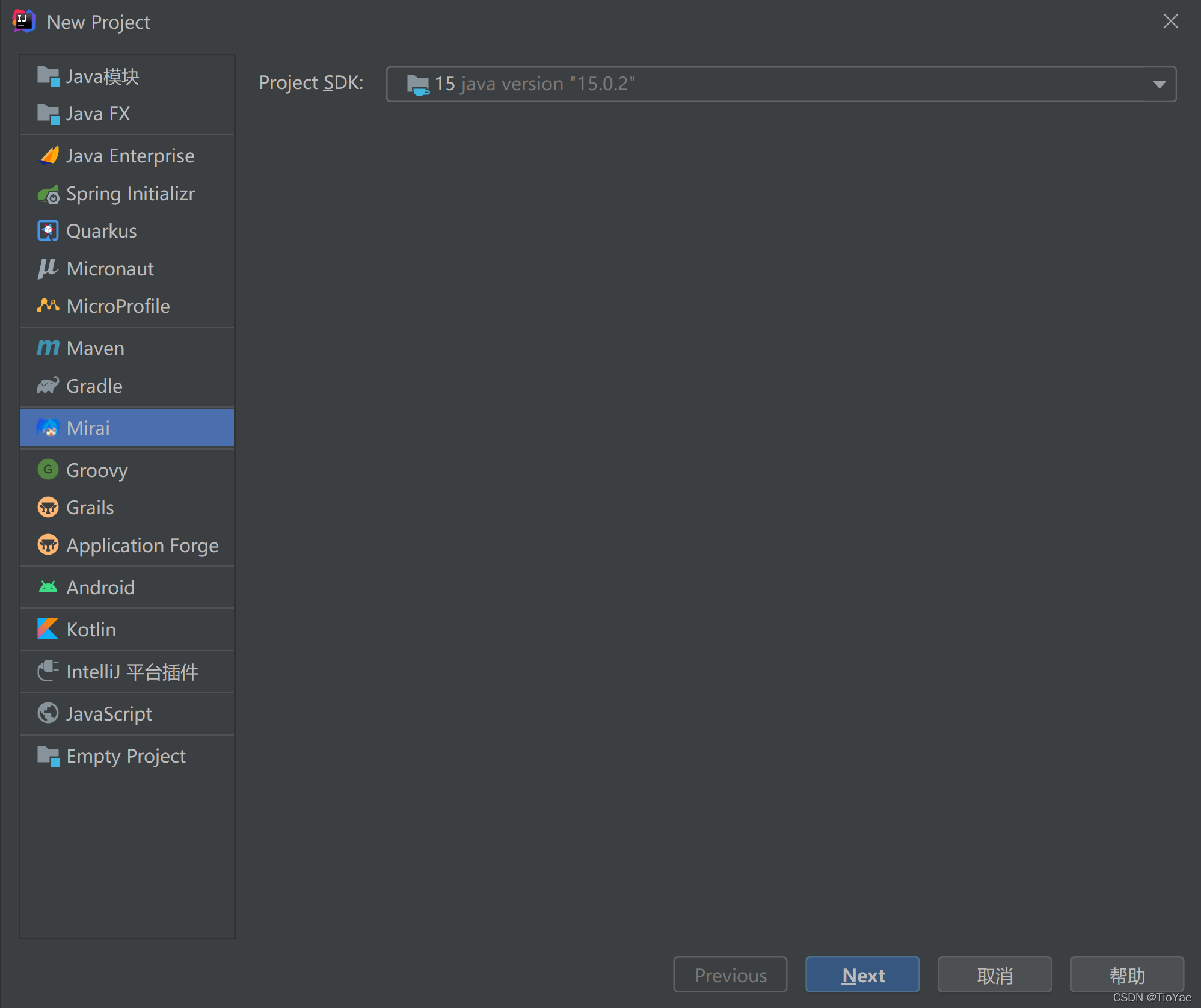Click the Android robot icon
This screenshot has width=1201, height=1008.
pyautogui.click(x=48, y=587)
